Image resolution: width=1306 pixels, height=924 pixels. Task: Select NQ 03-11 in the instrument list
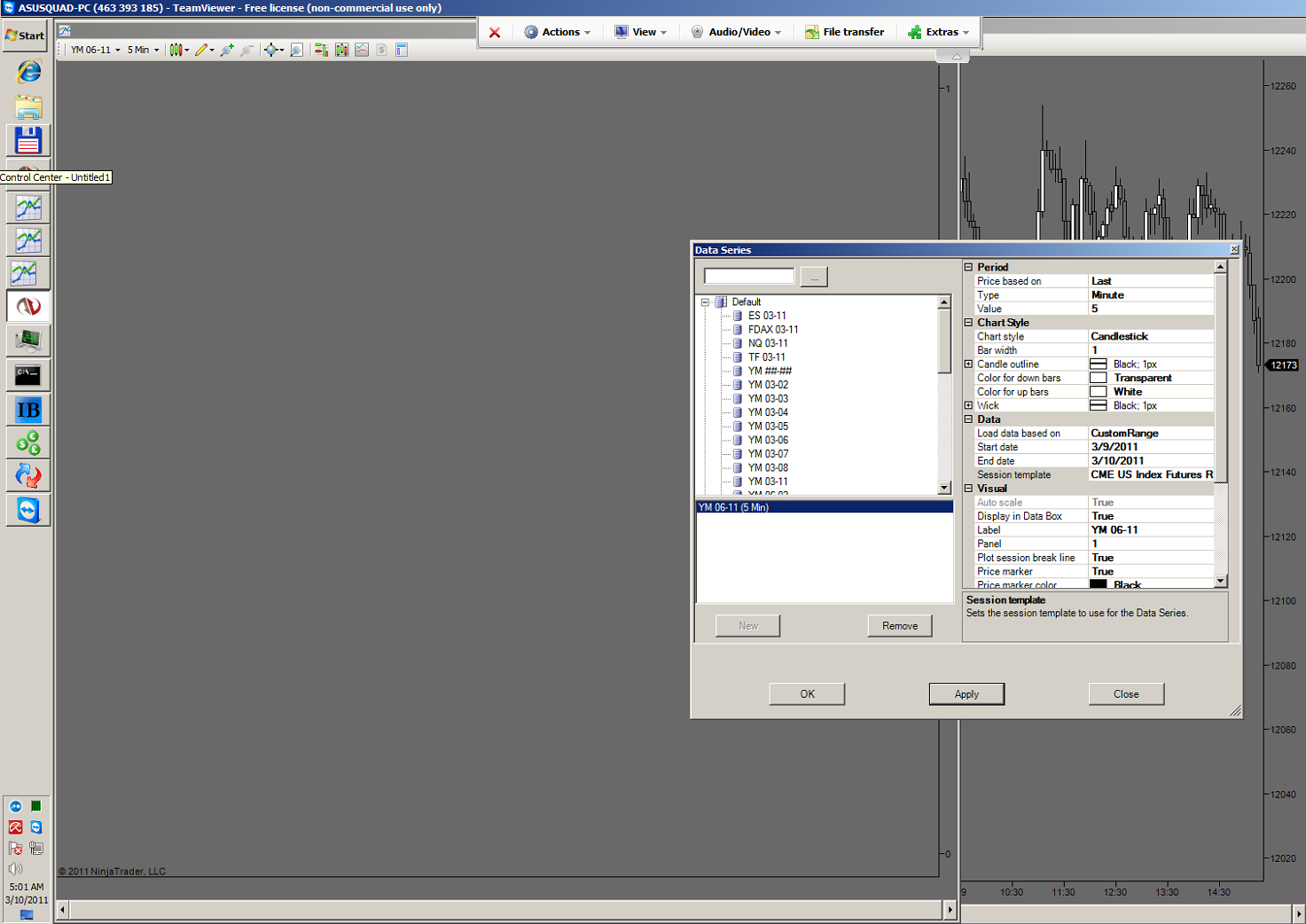(768, 343)
